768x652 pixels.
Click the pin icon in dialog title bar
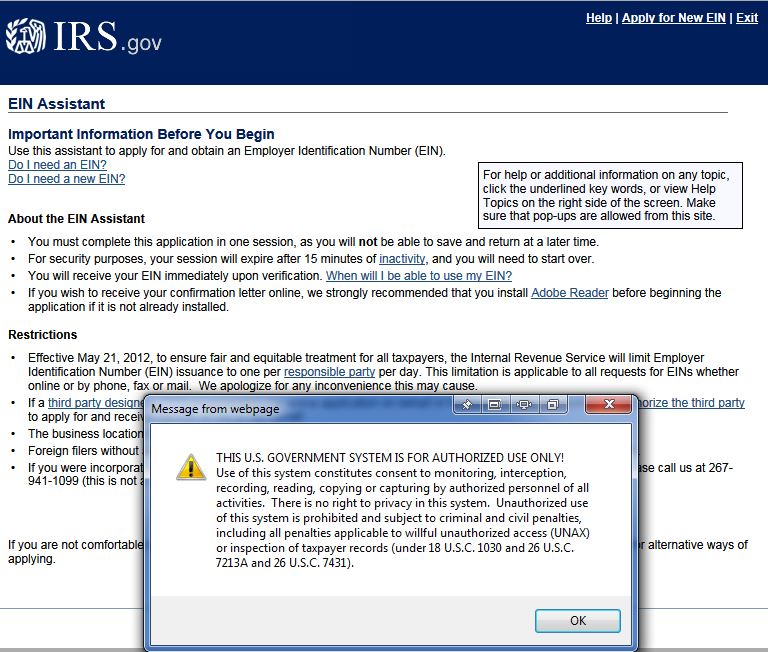click(x=467, y=405)
